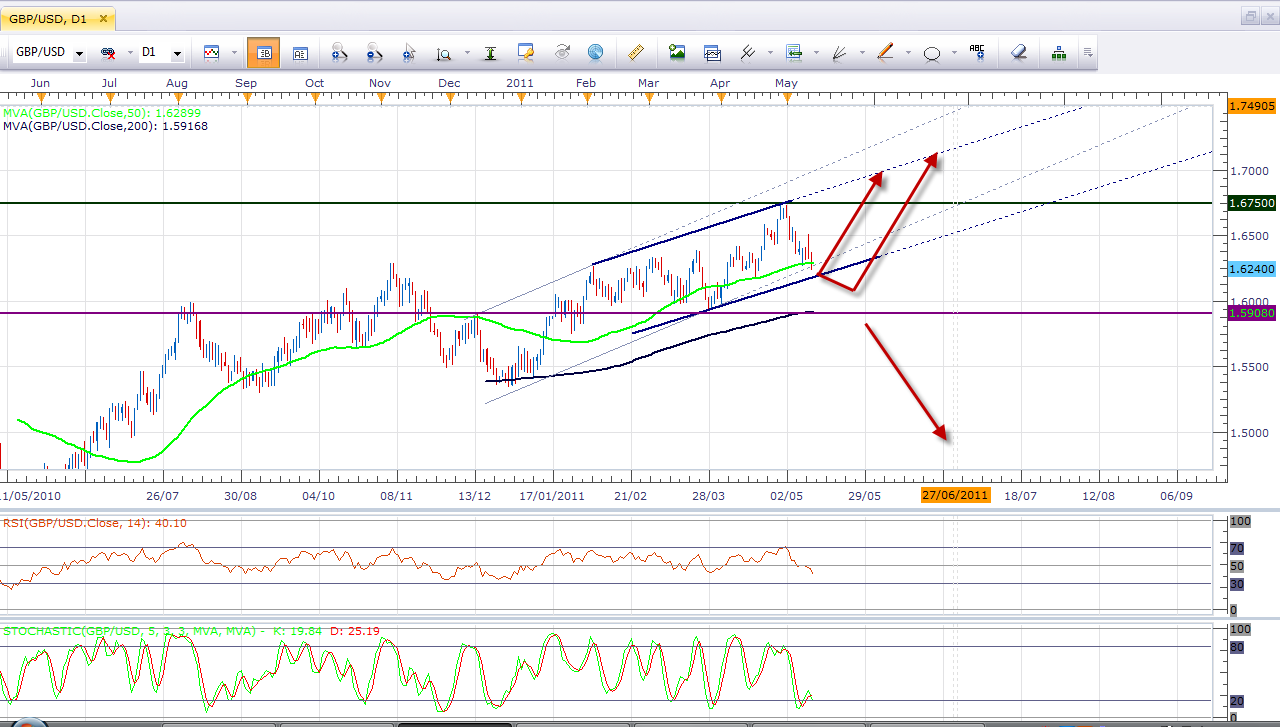Click the chart properties wrench icon
Viewport: 1280px width, 727px height.
(x=526, y=52)
